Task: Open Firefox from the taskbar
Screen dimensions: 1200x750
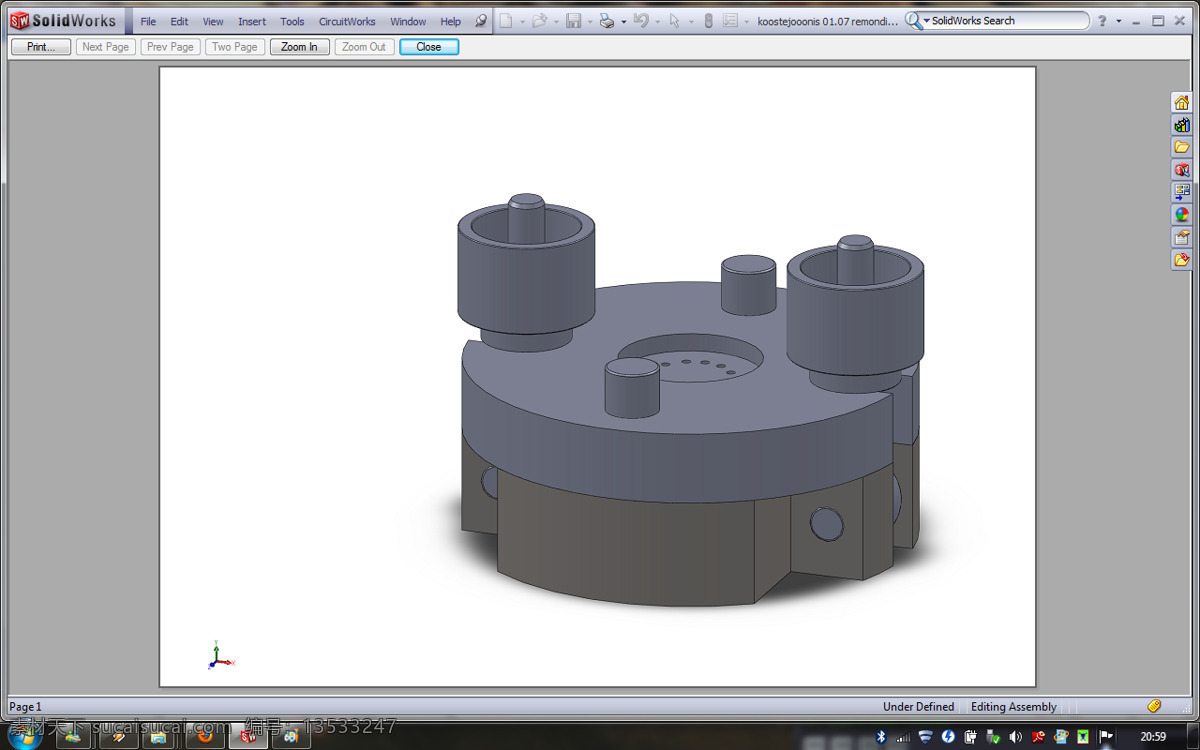Action: (x=205, y=736)
